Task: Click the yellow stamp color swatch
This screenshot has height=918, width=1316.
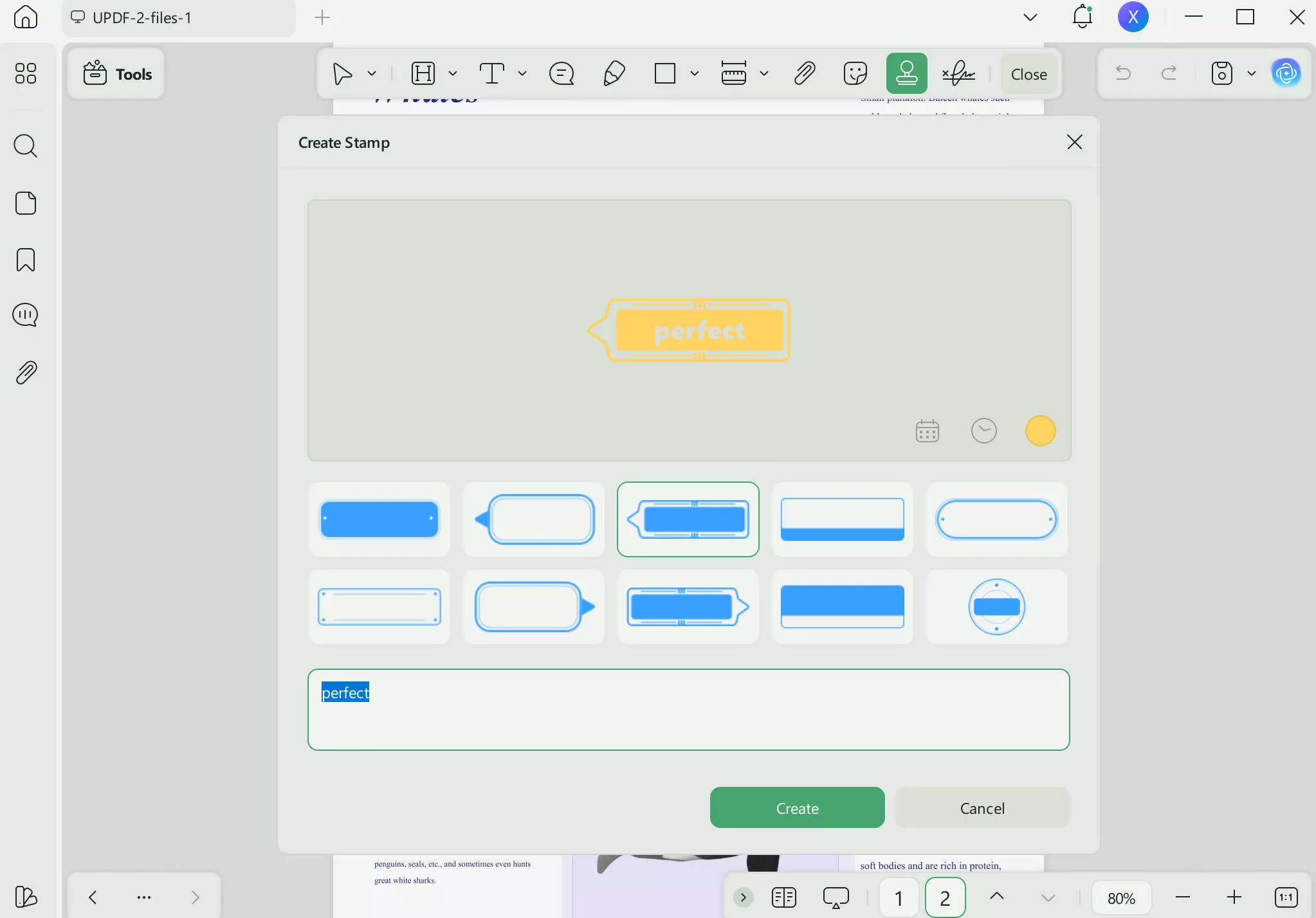Action: (x=1039, y=431)
